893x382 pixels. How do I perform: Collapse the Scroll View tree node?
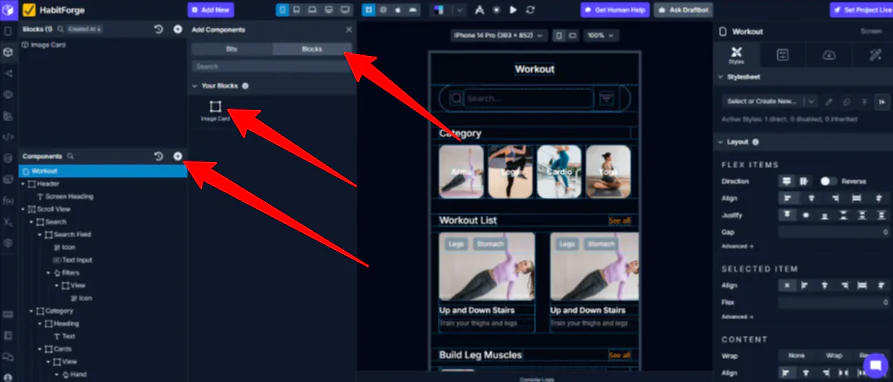(x=23, y=209)
